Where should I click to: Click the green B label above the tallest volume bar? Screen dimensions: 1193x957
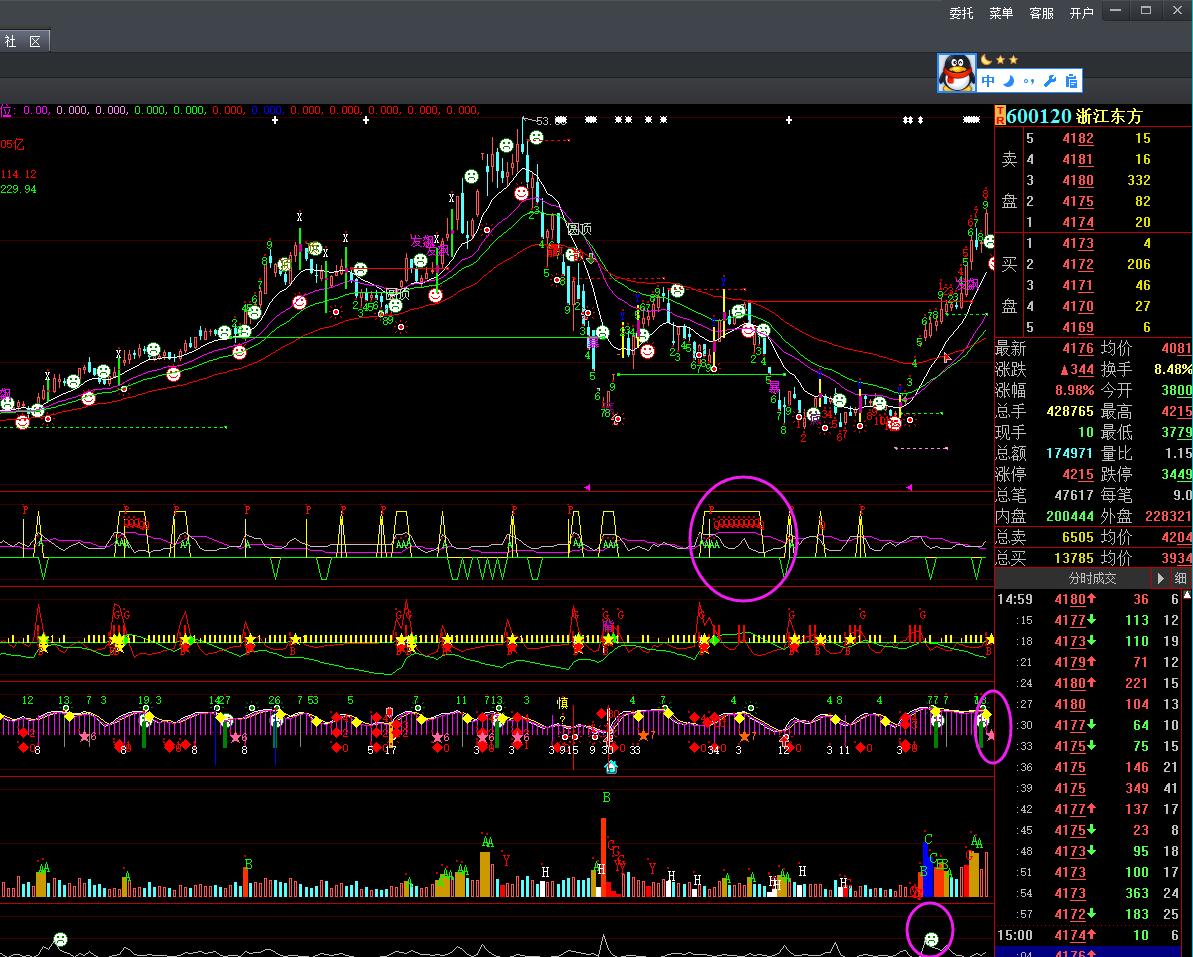point(606,797)
